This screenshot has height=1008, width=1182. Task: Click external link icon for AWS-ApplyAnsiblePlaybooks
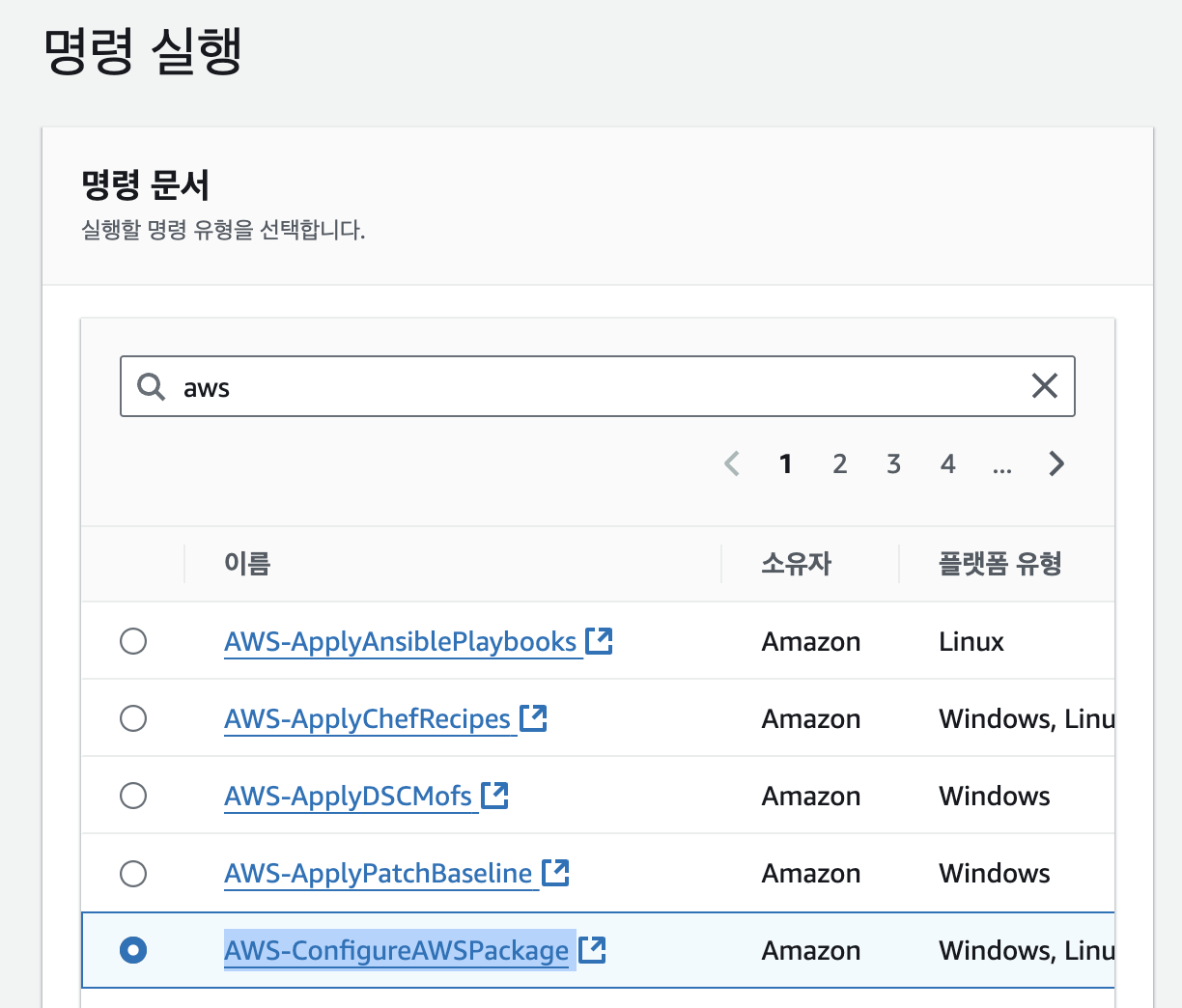(x=600, y=640)
